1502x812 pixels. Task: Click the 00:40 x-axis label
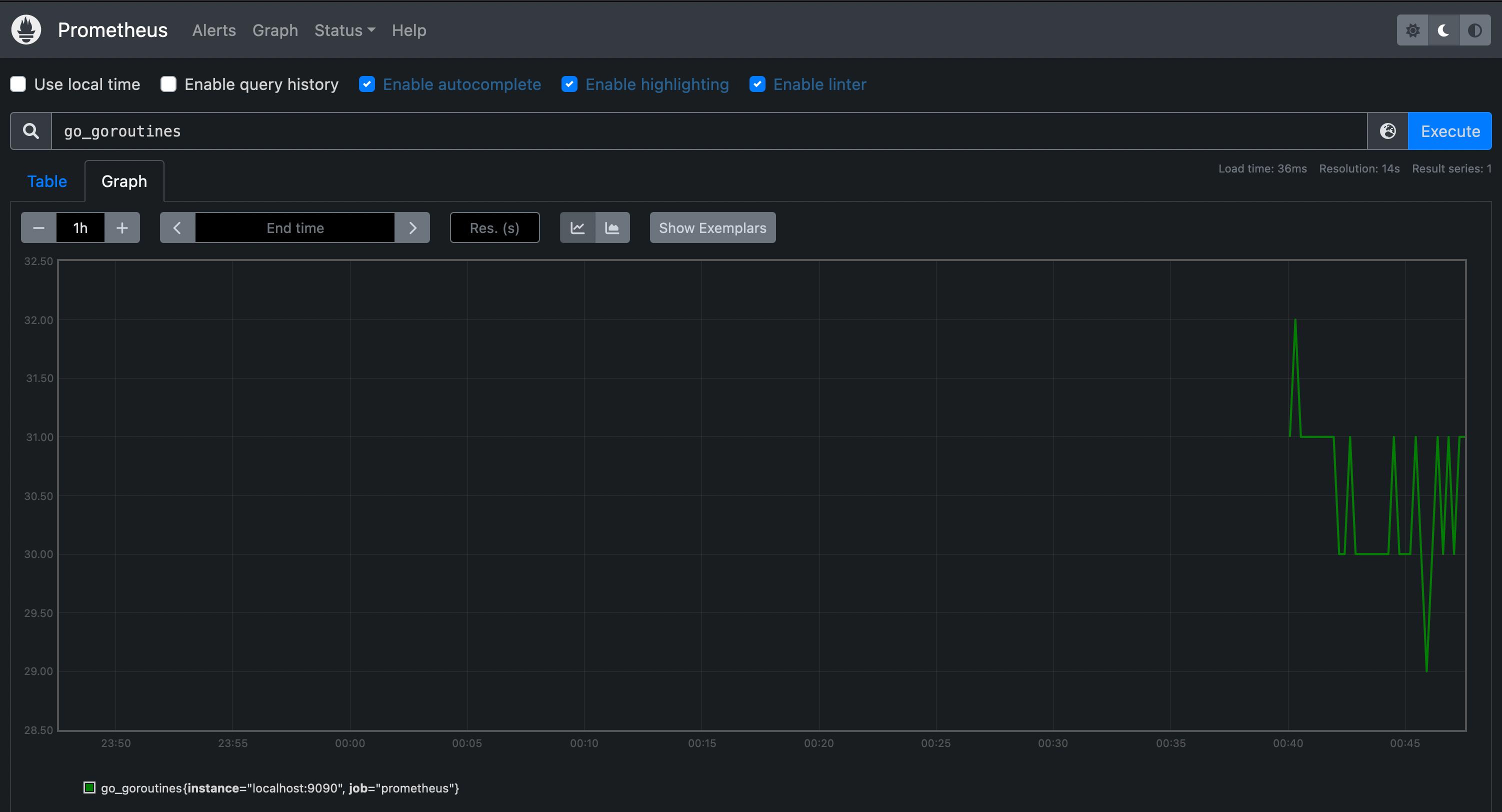[x=1288, y=743]
